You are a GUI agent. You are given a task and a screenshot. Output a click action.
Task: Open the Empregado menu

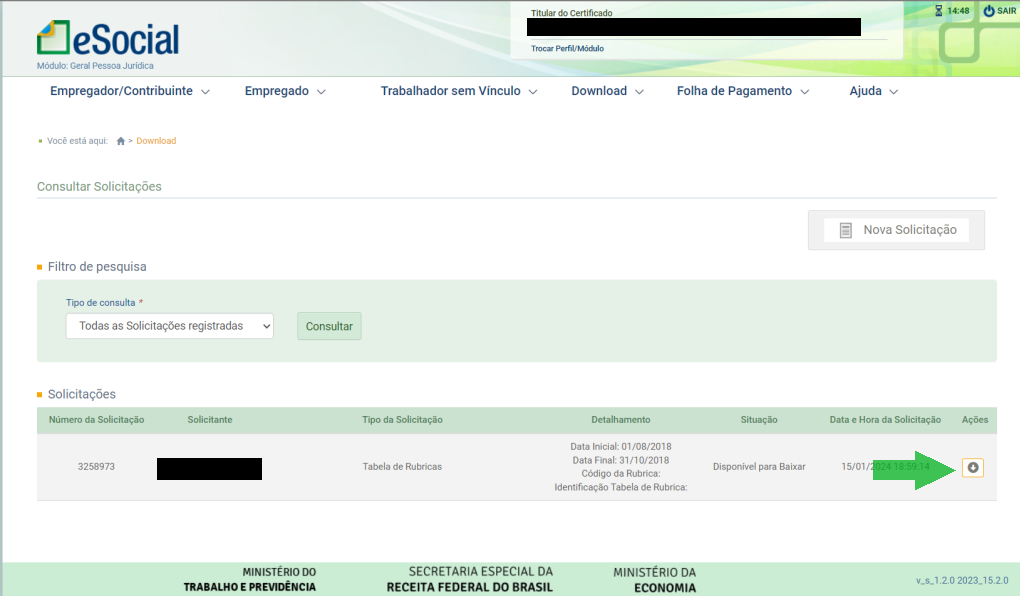pos(285,91)
